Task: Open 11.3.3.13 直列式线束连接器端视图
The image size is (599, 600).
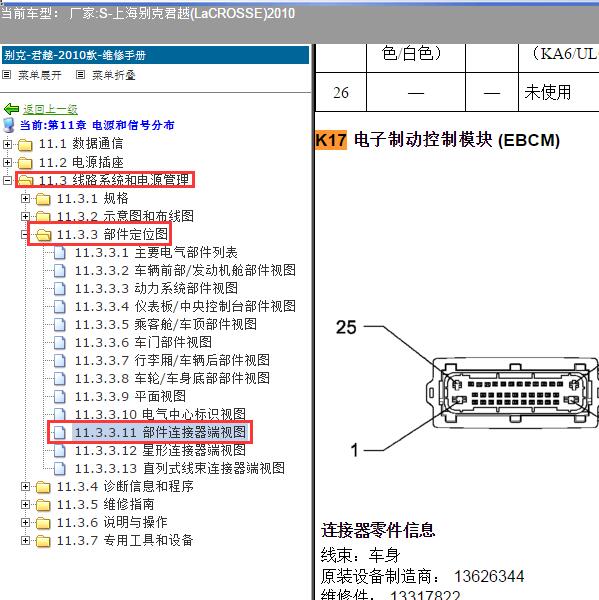Action: click(180, 468)
